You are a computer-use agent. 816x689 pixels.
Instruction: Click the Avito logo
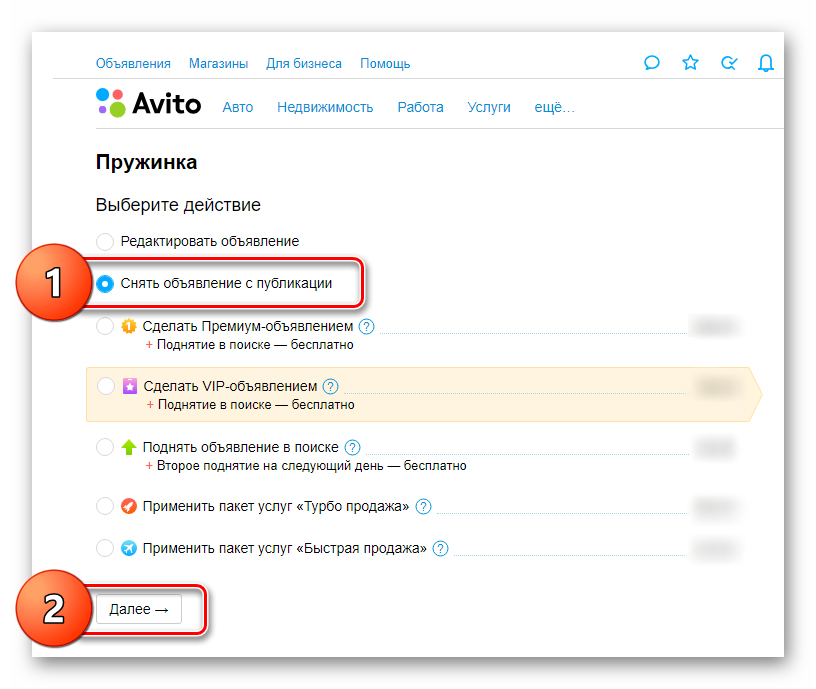tap(148, 105)
